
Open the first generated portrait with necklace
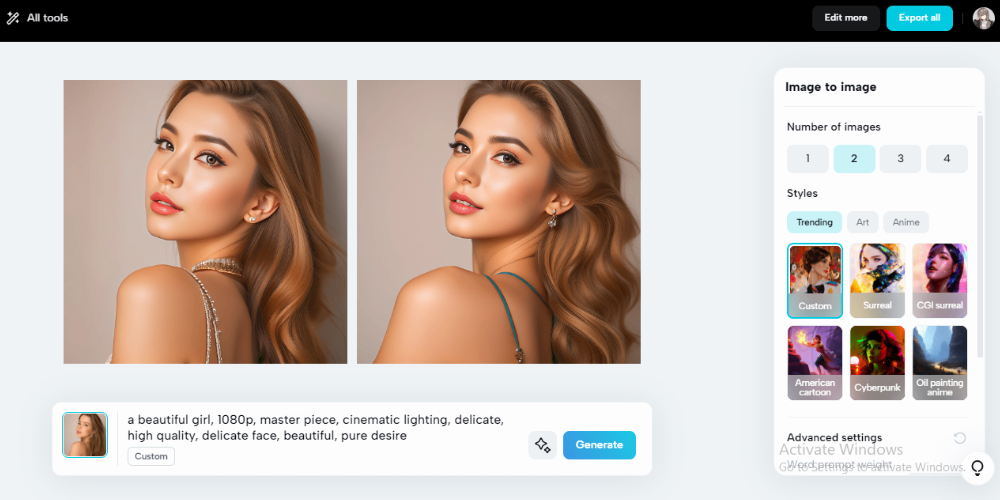coord(205,222)
